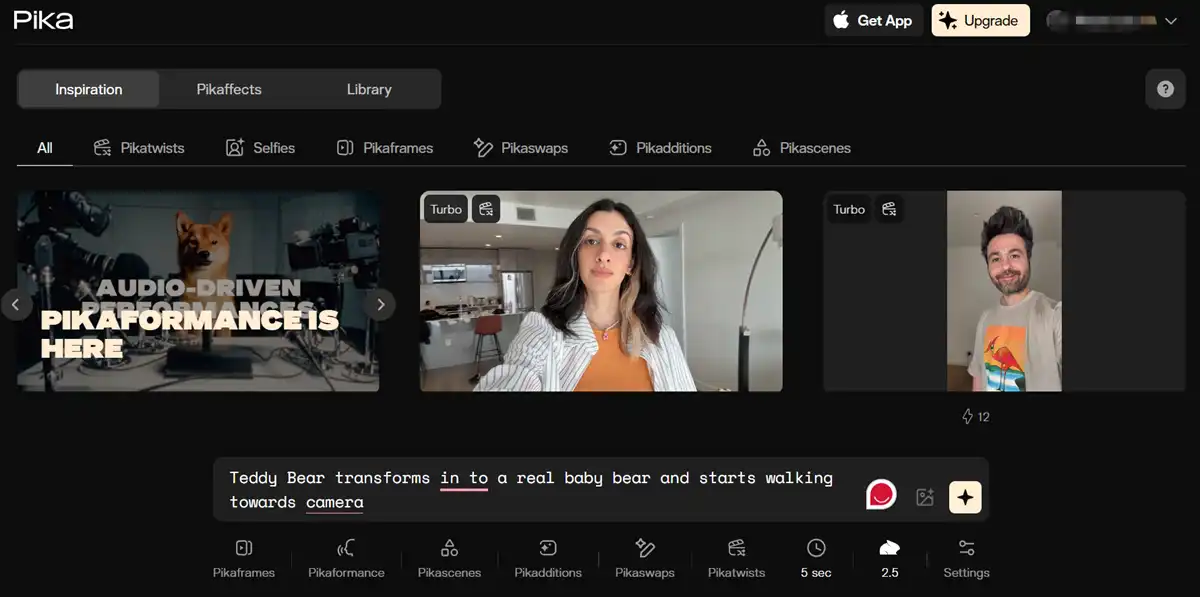Open the 5 sec duration control

pyautogui.click(x=816, y=558)
